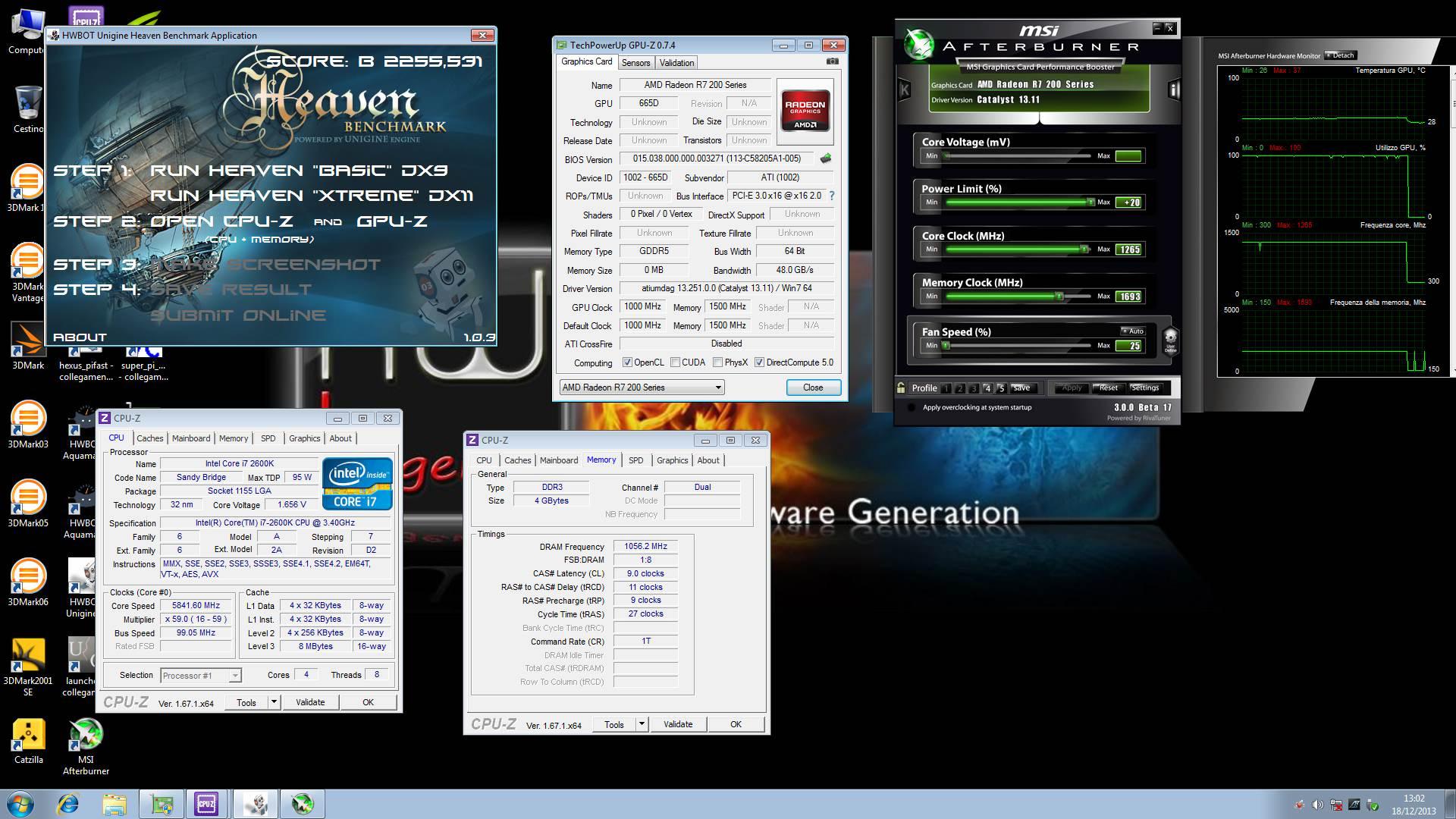Open the MSI Afterburner desktop shortcut
Image resolution: width=1456 pixels, height=819 pixels.
coord(86,745)
